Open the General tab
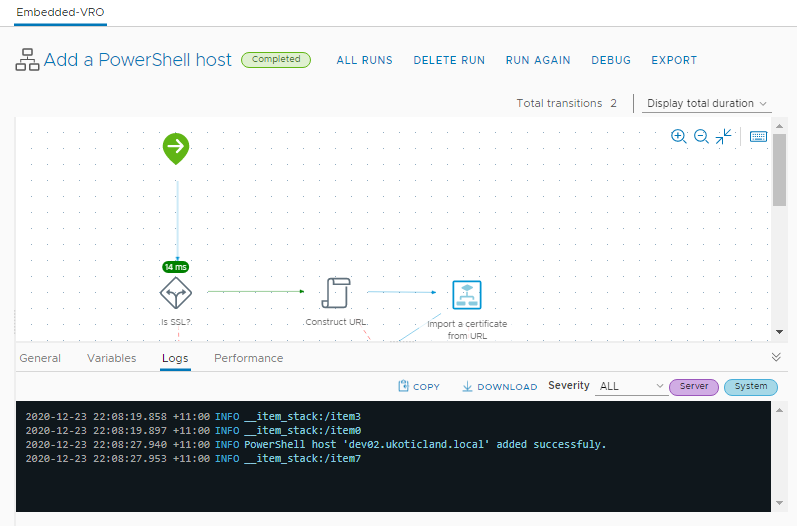Image resolution: width=797 pixels, height=526 pixels. tap(40, 358)
